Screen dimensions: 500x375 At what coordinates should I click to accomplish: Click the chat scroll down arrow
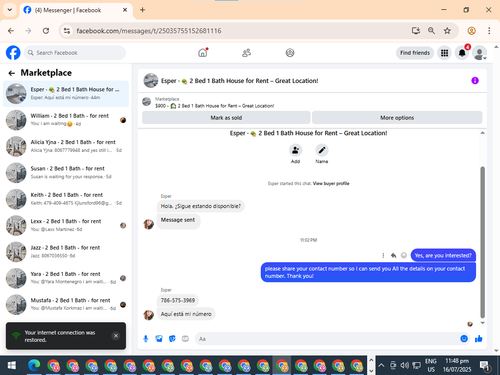[x=482, y=323]
